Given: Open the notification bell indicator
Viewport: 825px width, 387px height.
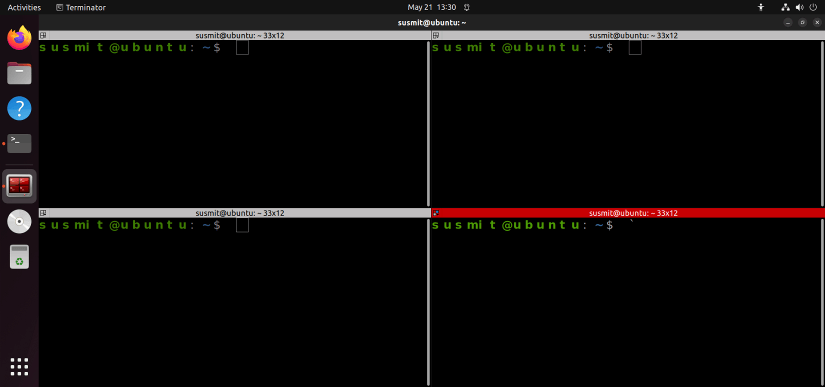Looking at the screenshot, I should click(x=467, y=7).
